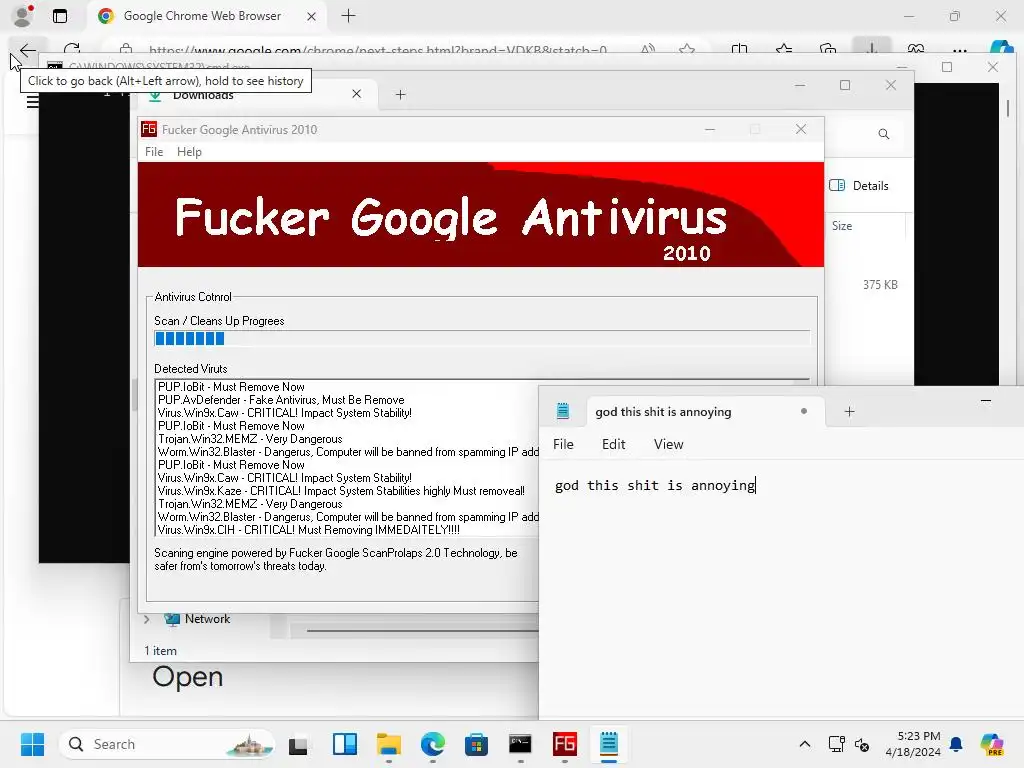Viewport: 1024px width, 768px height.
Task: Open File menu in Fucker Google Antivirus
Action: click(x=154, y=152)
